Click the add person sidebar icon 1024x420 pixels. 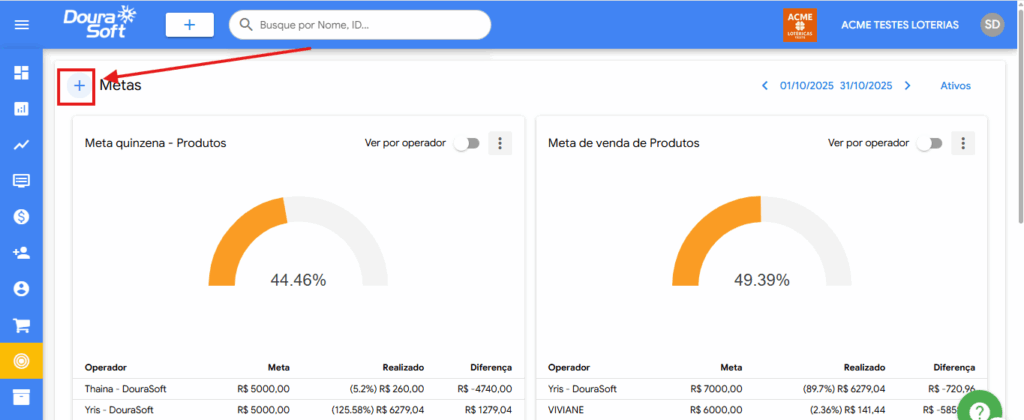point(21,253)
